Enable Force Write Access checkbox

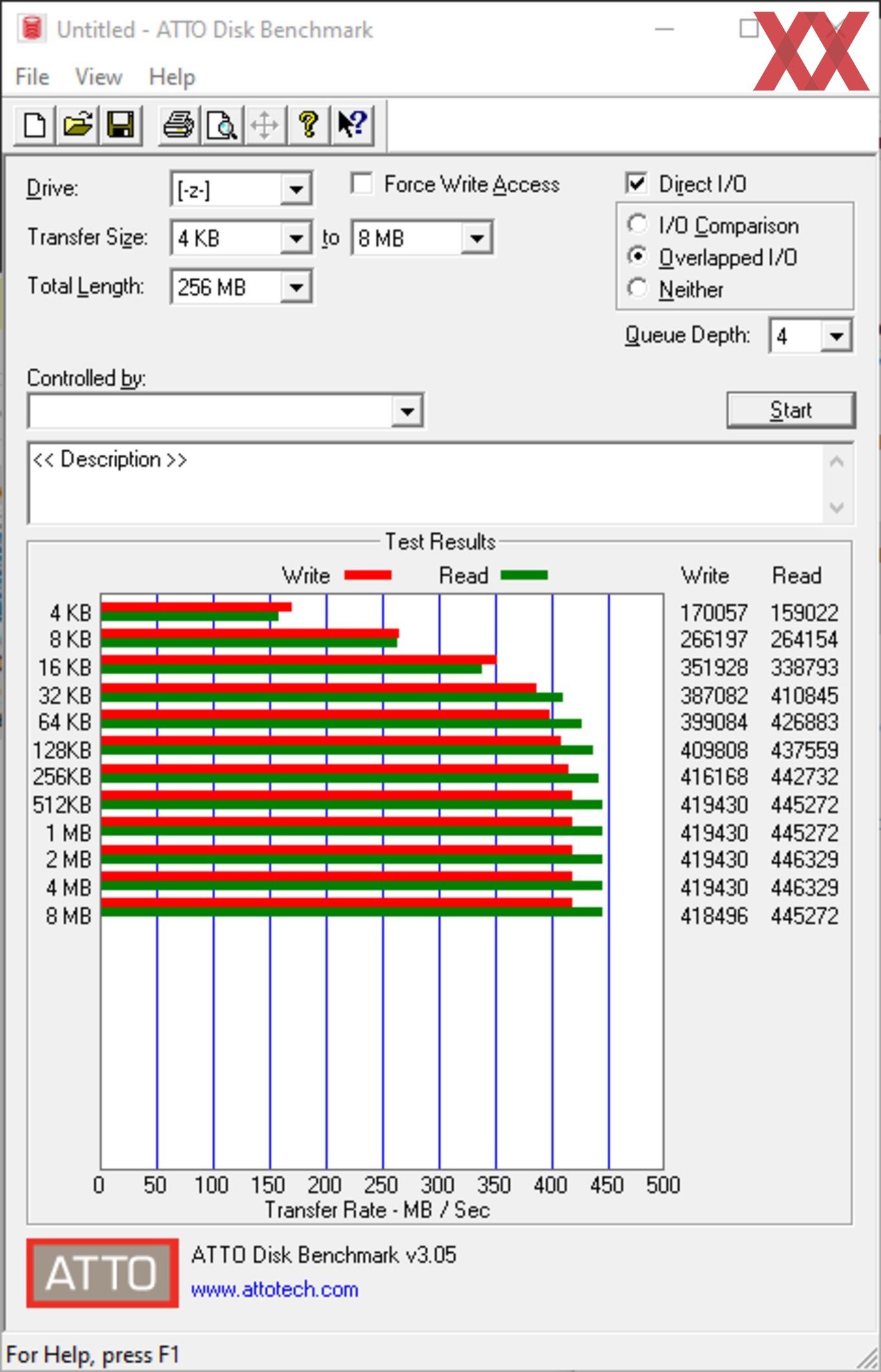tap(362, 183)
